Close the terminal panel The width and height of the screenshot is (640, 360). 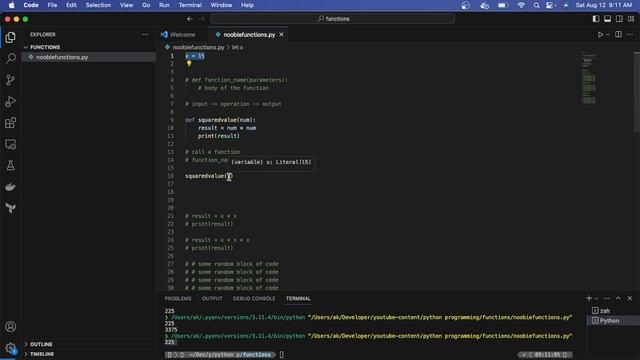click(x=630, y=298)
